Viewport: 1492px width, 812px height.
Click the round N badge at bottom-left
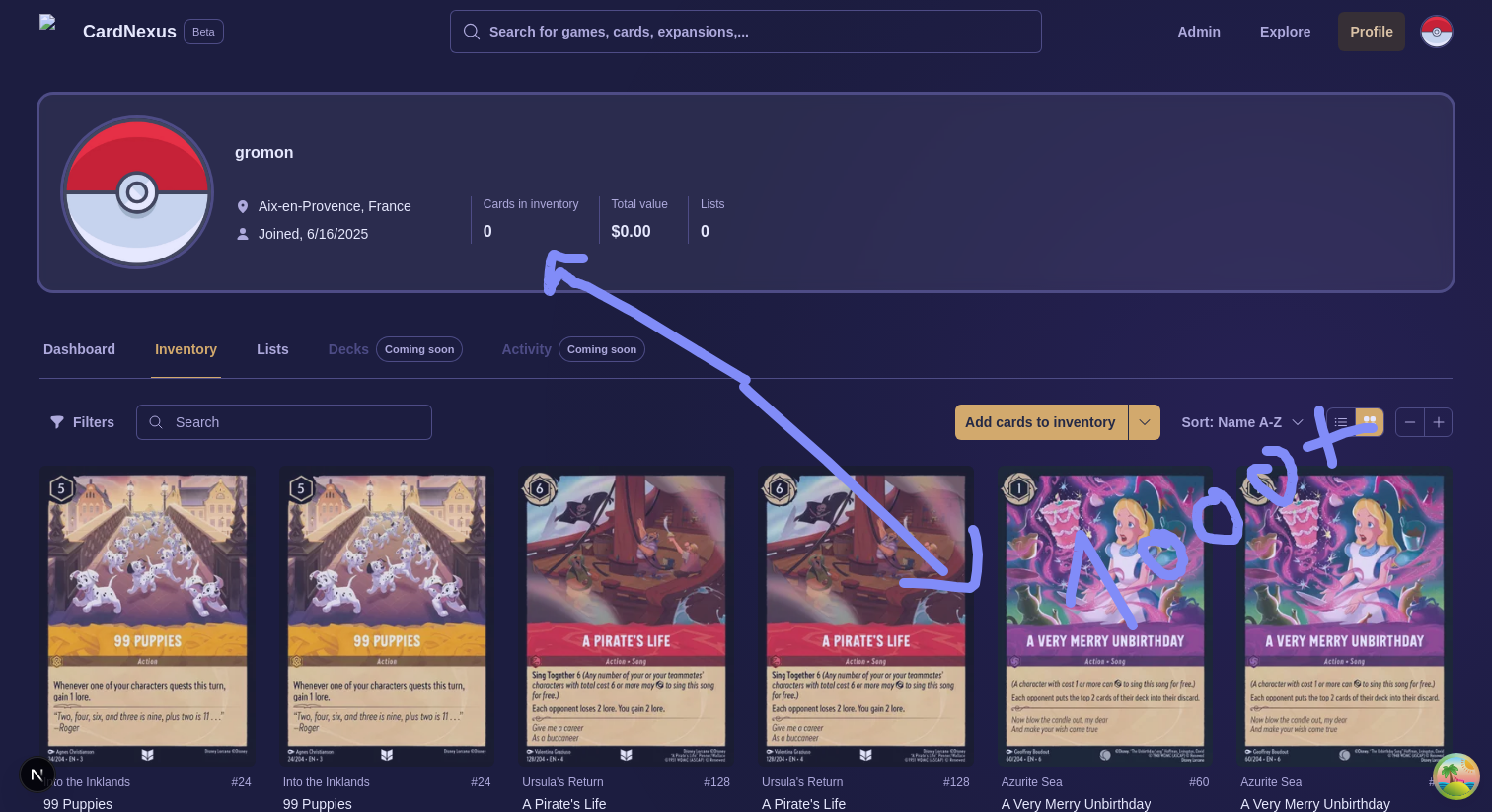pyautogui.click(x=37, y=775)
